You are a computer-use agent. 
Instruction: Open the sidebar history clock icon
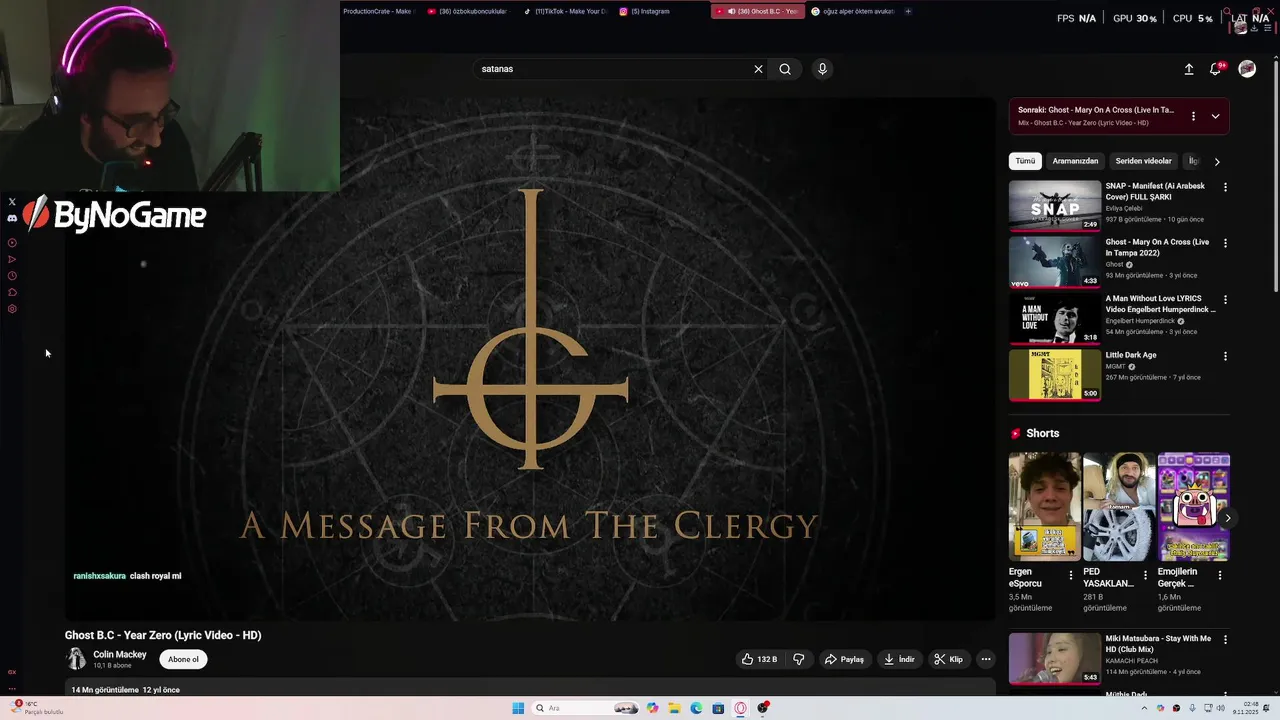pos(12,276)
